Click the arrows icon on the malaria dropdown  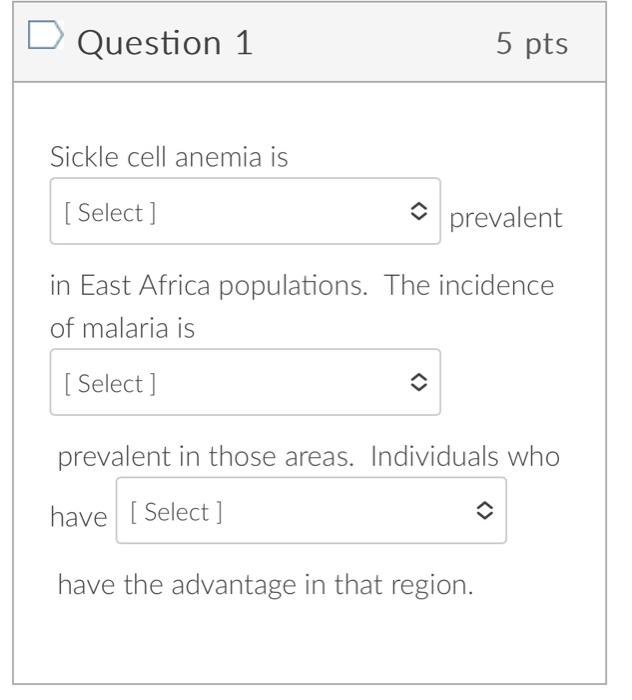418,383
